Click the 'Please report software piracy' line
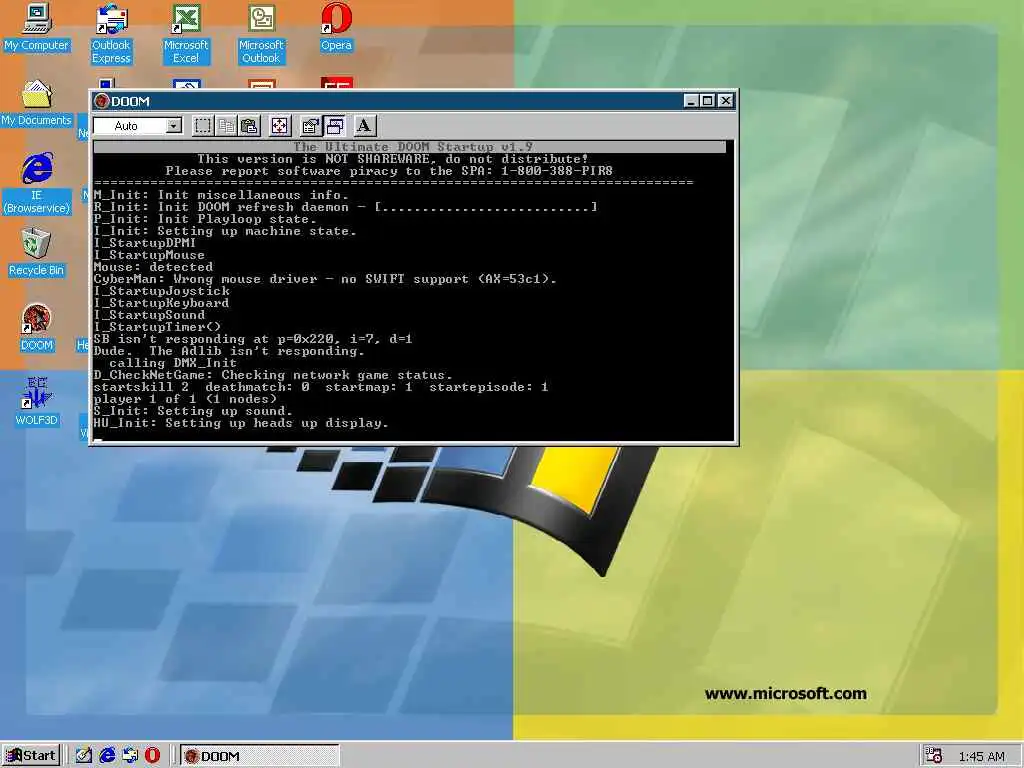Viewport: 1024px width, 768px height. (x=389, y=171)
